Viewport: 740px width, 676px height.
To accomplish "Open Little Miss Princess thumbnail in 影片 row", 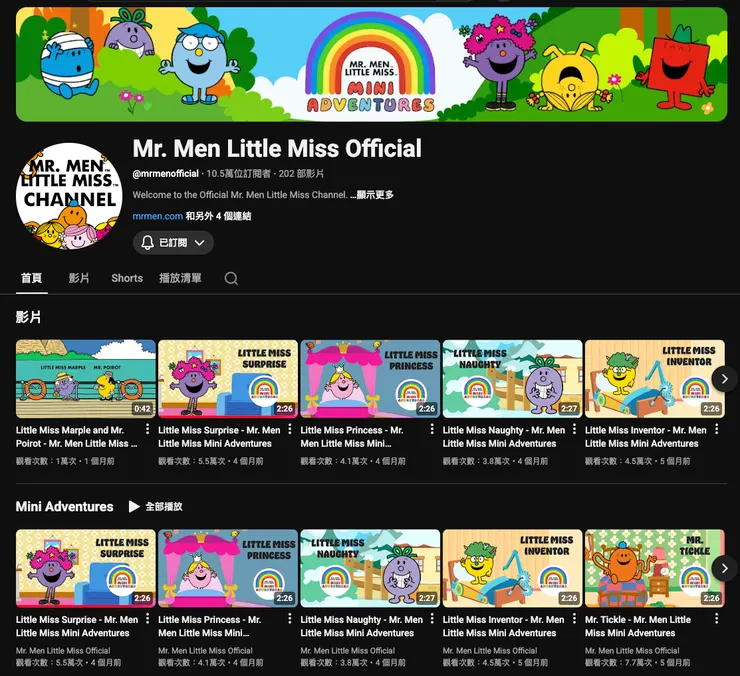I will (x=370, y=379).
